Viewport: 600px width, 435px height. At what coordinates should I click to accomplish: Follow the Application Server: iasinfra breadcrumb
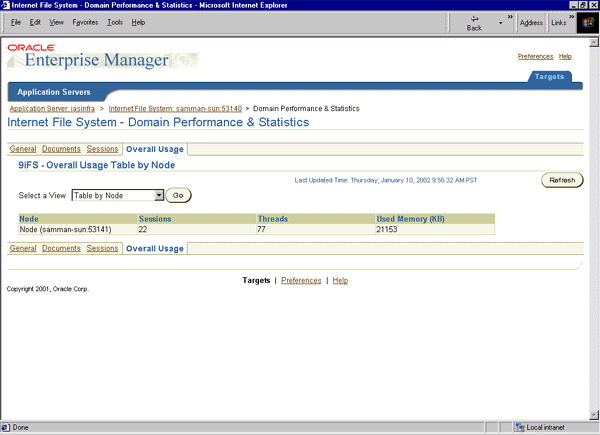[52, 109]
